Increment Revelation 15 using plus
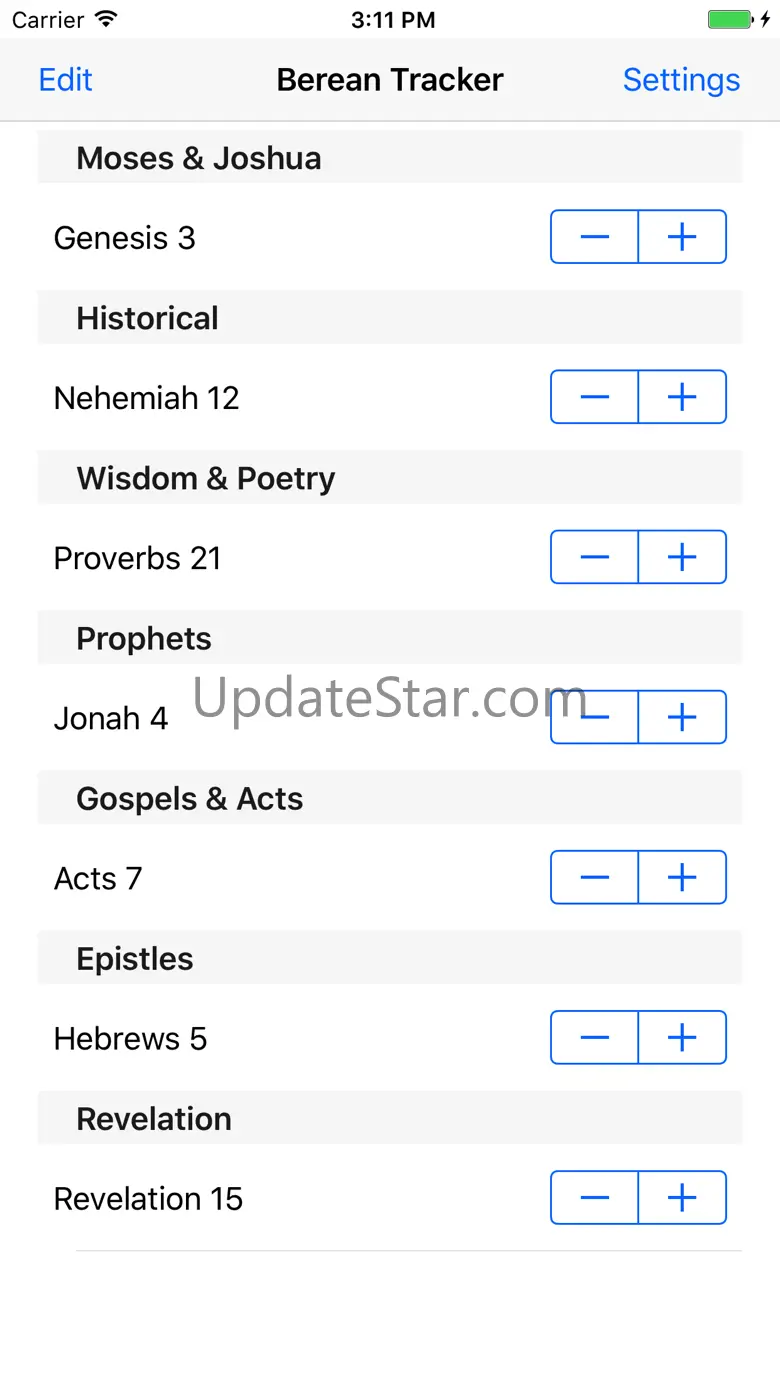 tap(682, 1197)
